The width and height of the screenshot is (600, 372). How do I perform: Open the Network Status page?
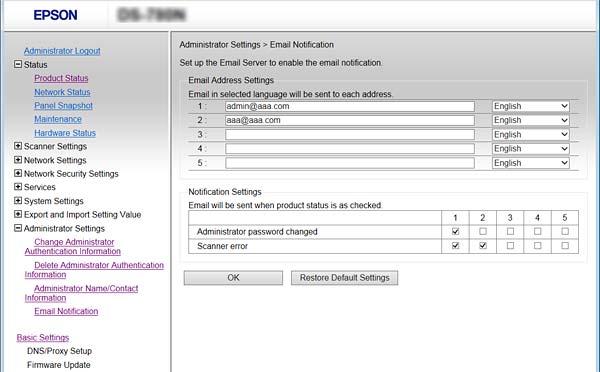pyautogui.click(x=62, y=92)
